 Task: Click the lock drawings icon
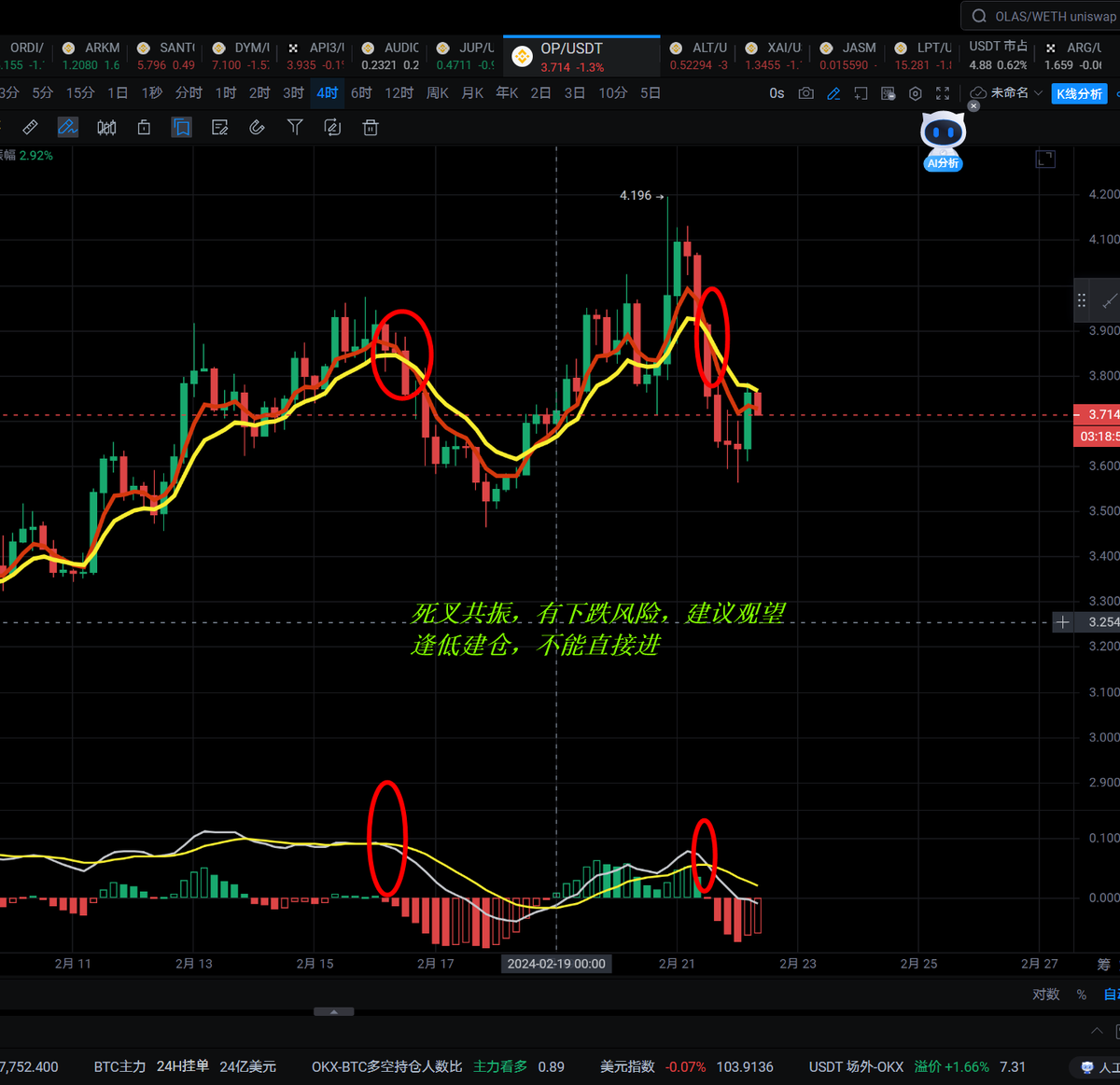click(x=144, y=128)
